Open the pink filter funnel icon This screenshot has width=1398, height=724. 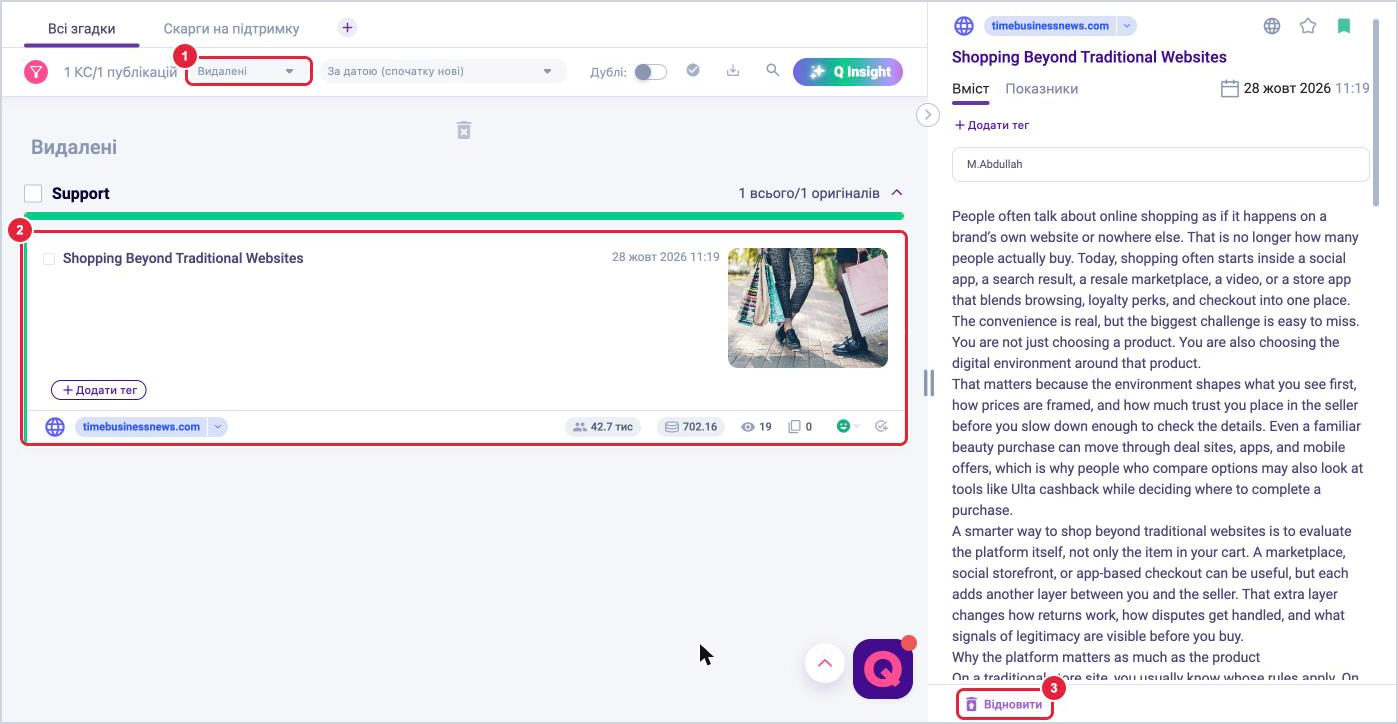(x=36, y=72)
